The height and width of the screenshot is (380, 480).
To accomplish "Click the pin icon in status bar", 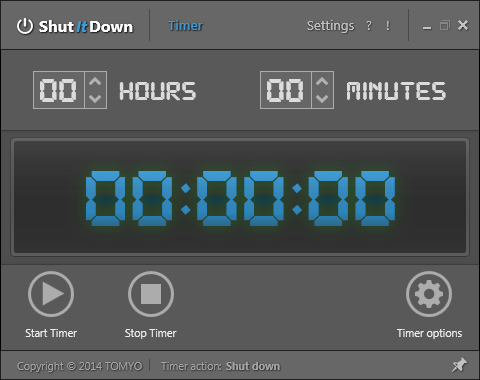I will click(459, 365).
